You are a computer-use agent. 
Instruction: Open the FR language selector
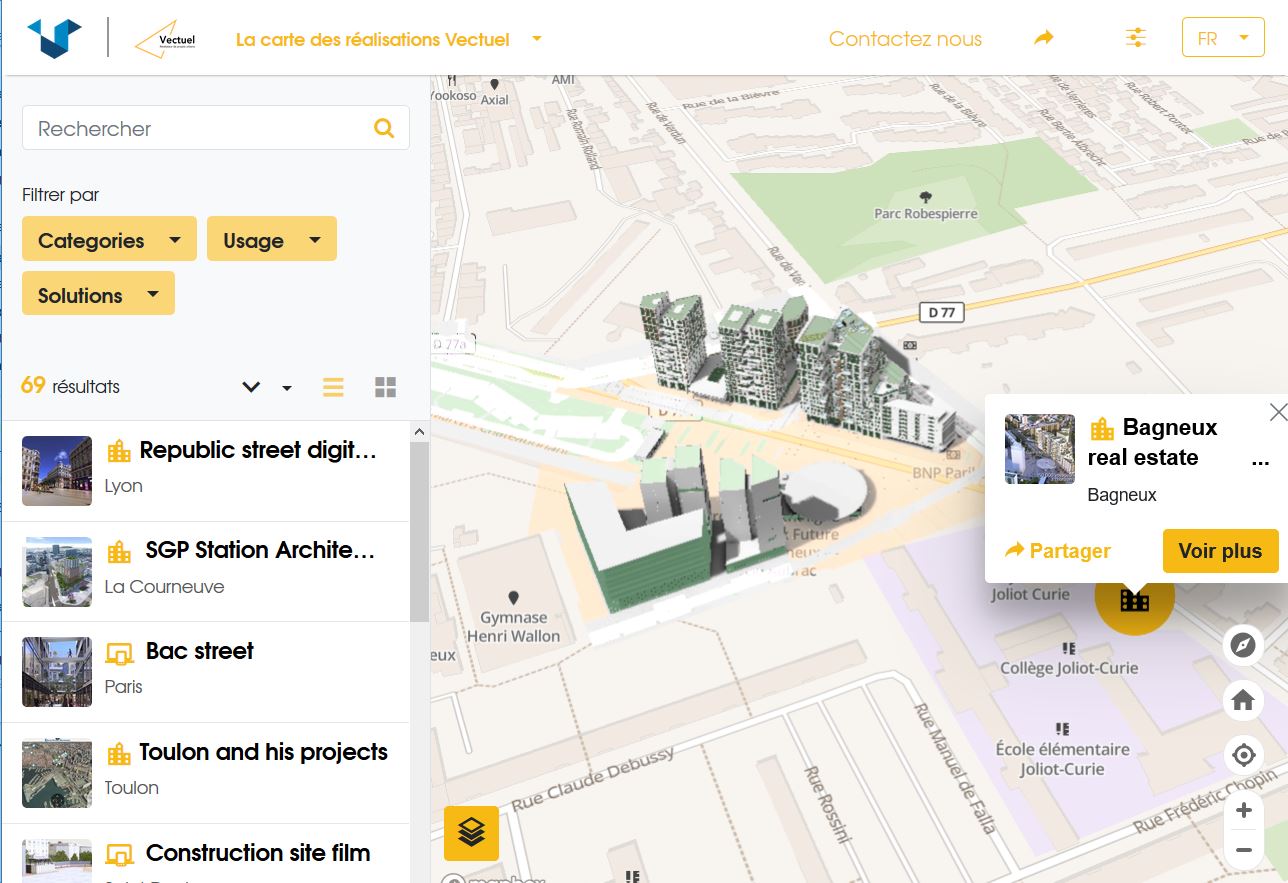coord(1223,38)
